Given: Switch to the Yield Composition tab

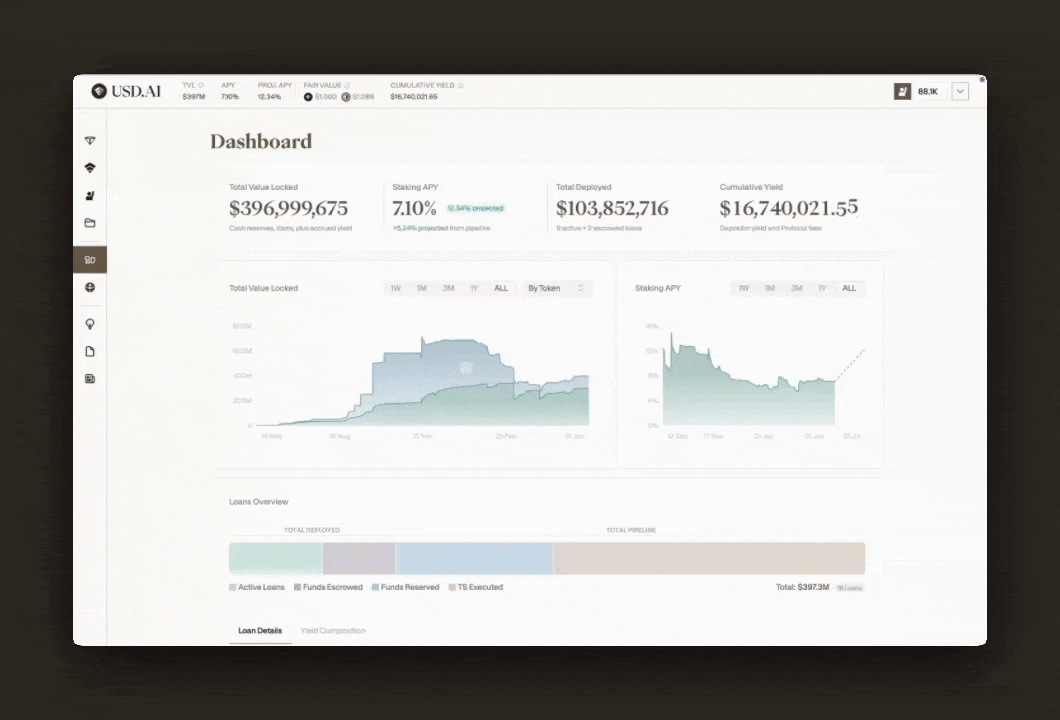Looking at the screenshot, I should click(333, 631).
